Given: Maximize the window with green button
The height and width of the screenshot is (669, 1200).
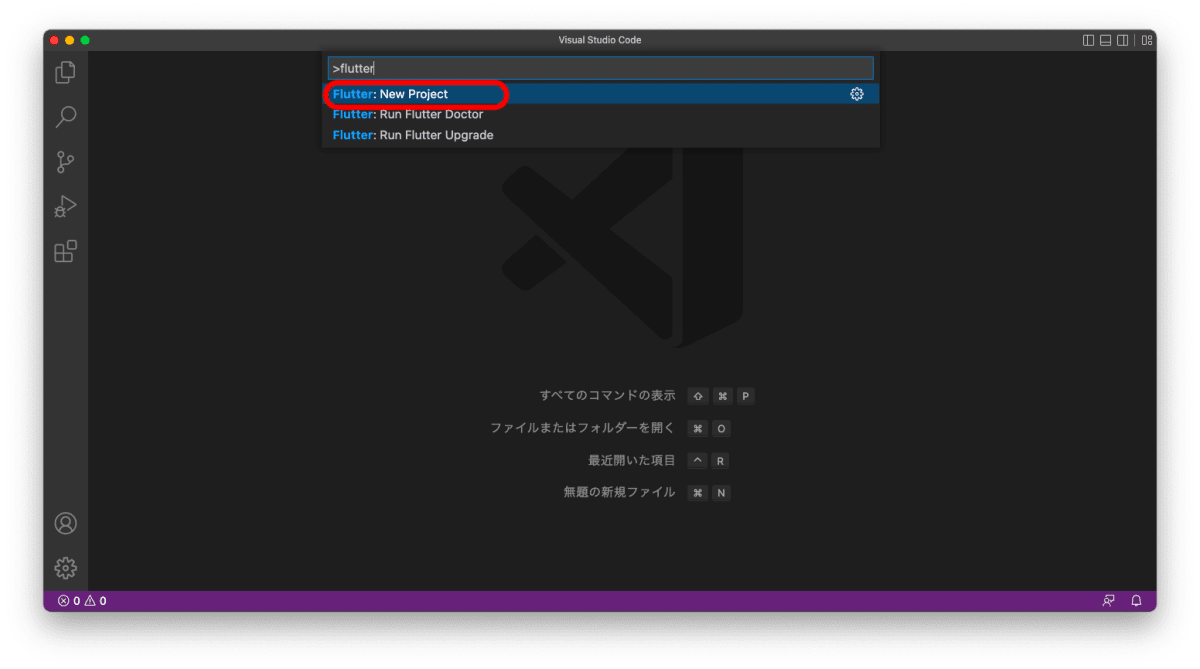Looking at the screenshot, I should [x=85, y=40].
